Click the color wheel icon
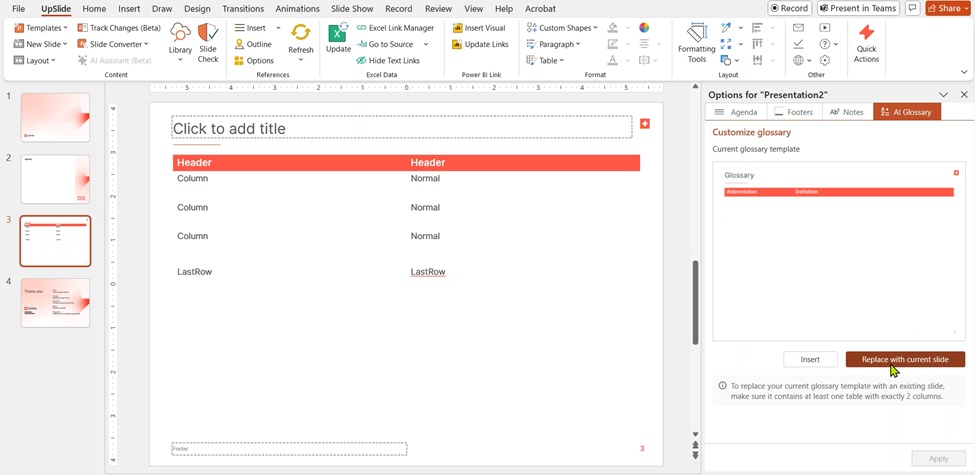The image size is (975, 475). point(644,28)
